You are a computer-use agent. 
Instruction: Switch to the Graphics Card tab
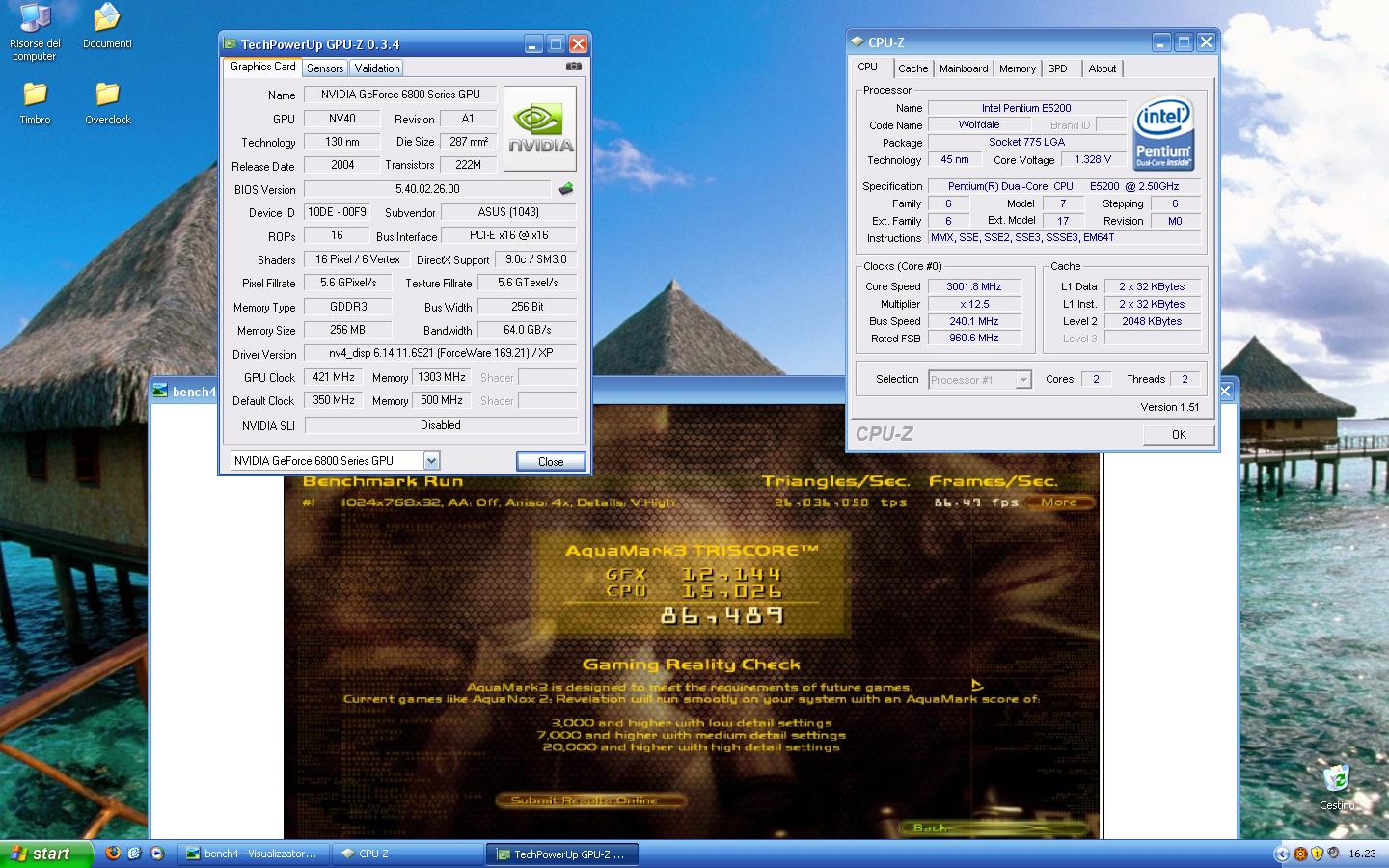262,67
